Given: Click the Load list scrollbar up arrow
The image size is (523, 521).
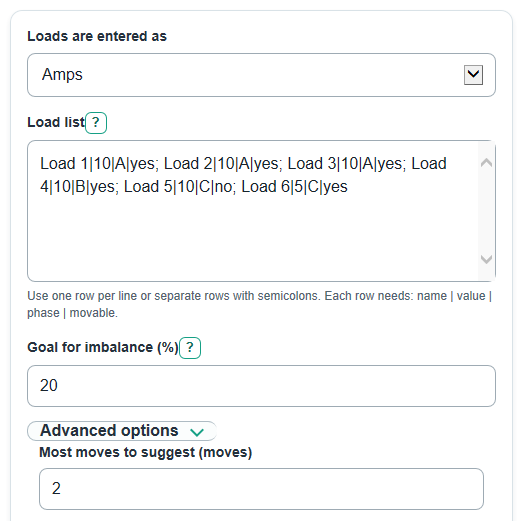Looking at the screenshot, I should coord(486,163).
